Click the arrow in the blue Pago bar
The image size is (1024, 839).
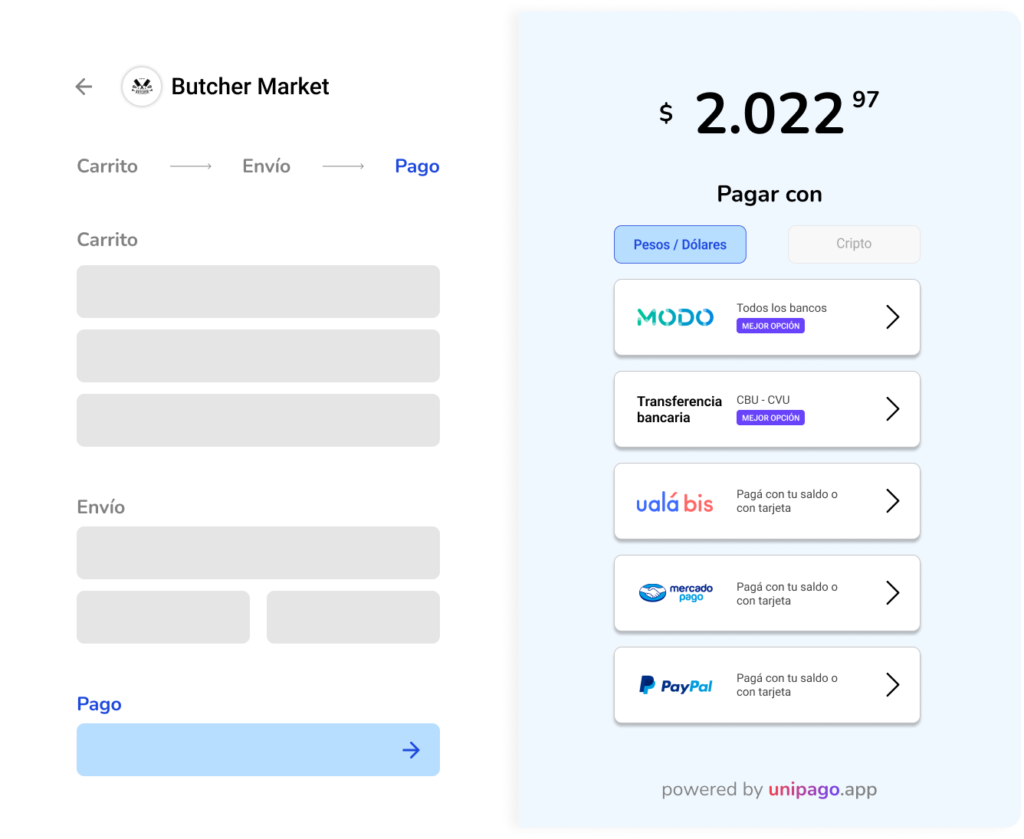coord(411,750)
